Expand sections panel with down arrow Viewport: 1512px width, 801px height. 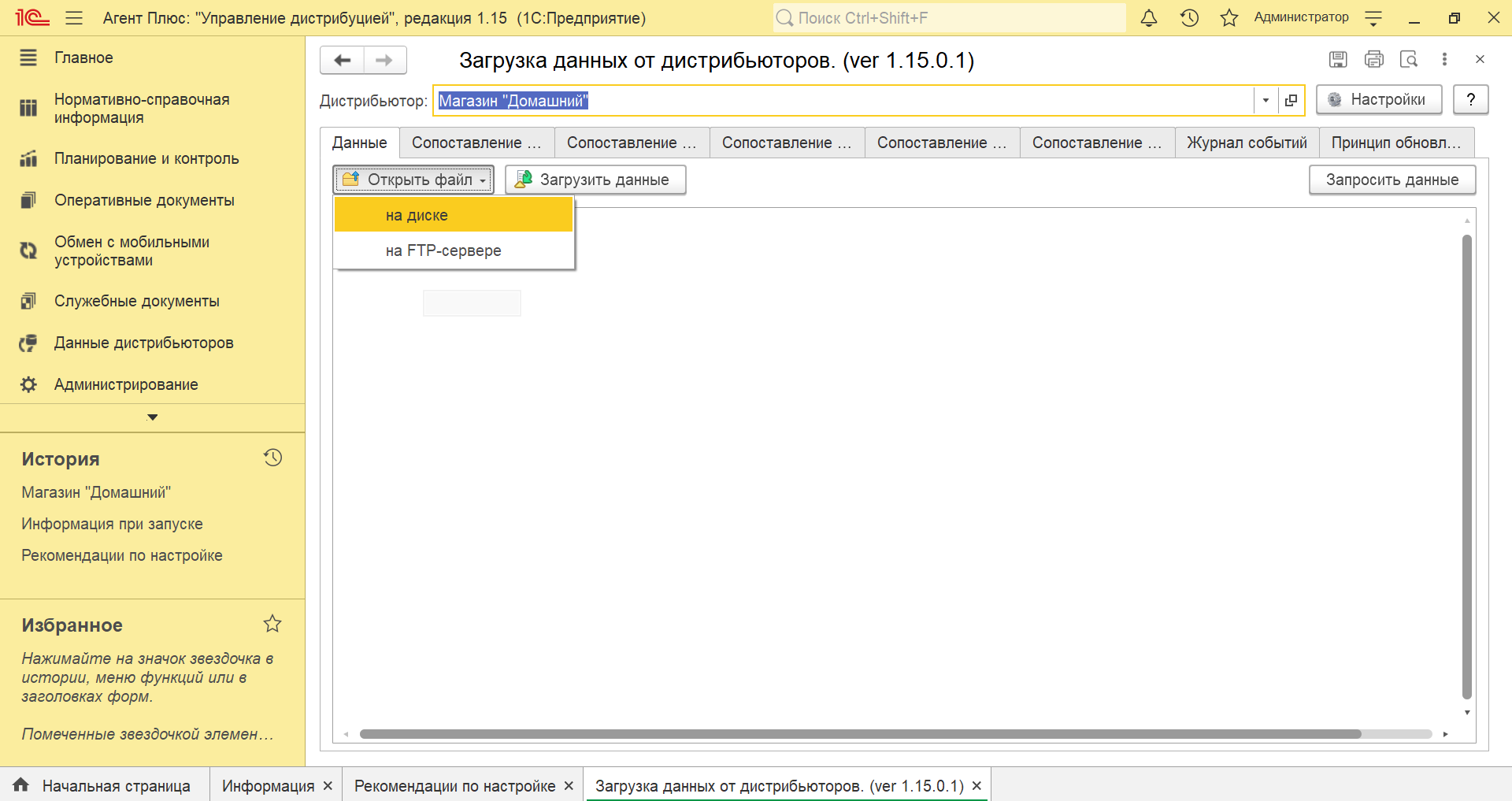(153, 417)
